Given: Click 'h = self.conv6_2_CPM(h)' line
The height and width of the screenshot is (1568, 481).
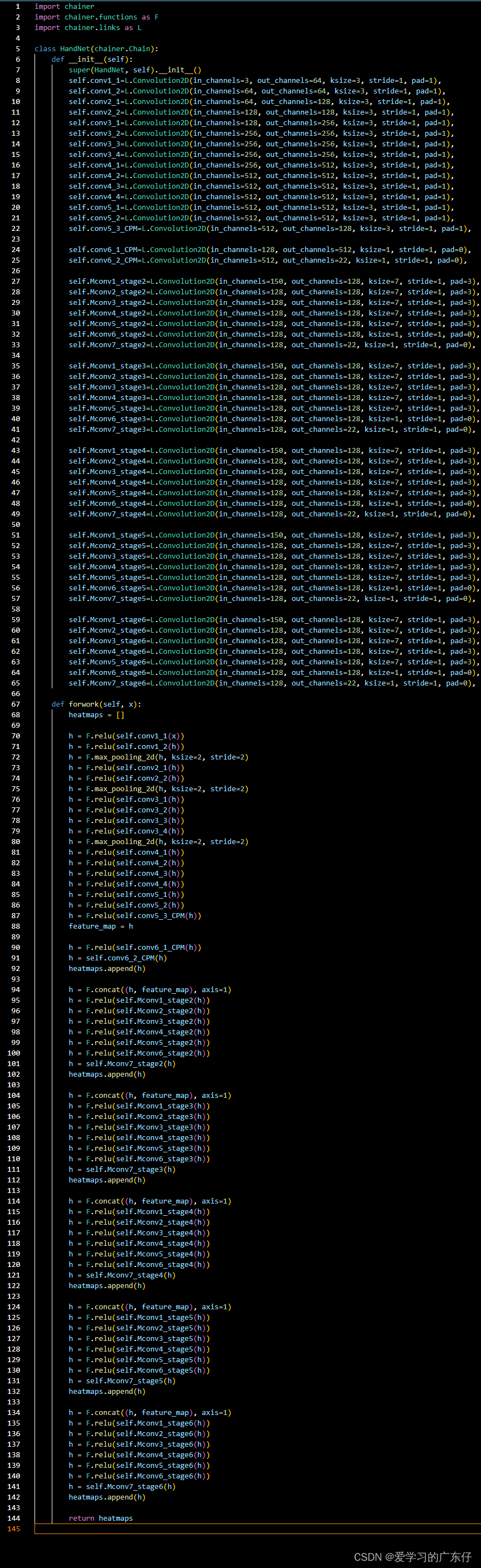Looking at the screenshot, I should click(117, 958).
